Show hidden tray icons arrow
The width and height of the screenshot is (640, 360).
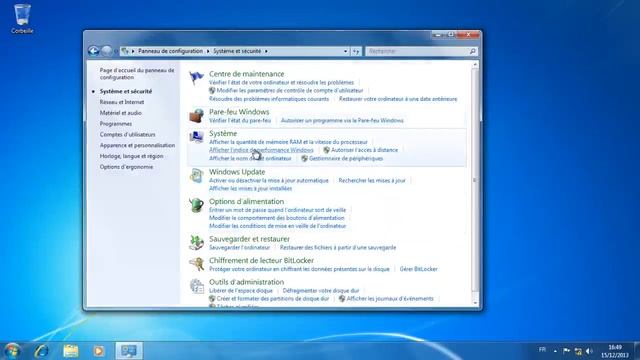(555, 351)
